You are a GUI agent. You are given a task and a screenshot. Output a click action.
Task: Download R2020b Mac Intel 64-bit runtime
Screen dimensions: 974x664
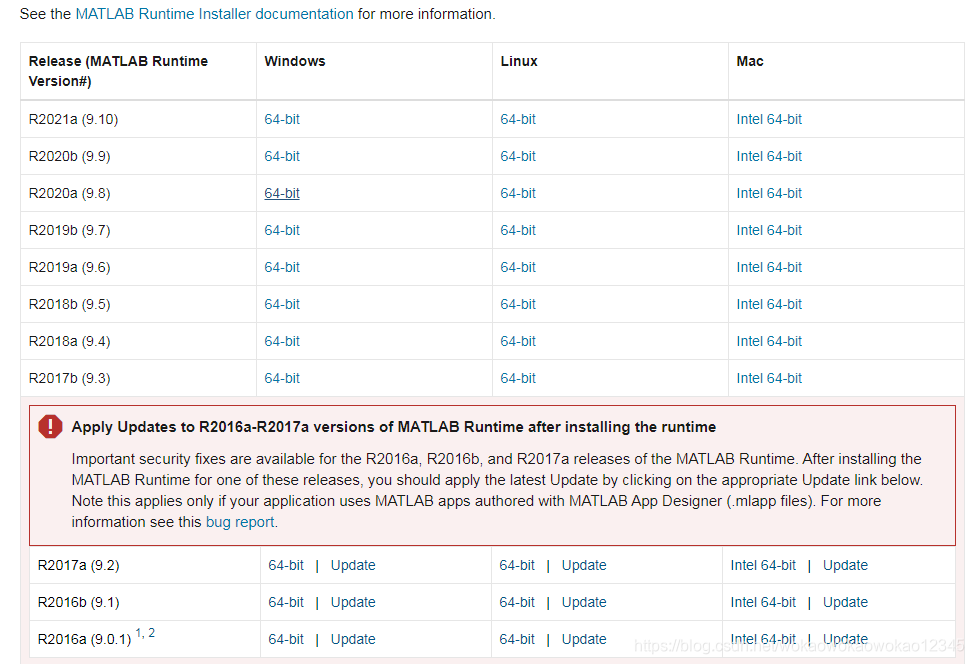(769, 157)
